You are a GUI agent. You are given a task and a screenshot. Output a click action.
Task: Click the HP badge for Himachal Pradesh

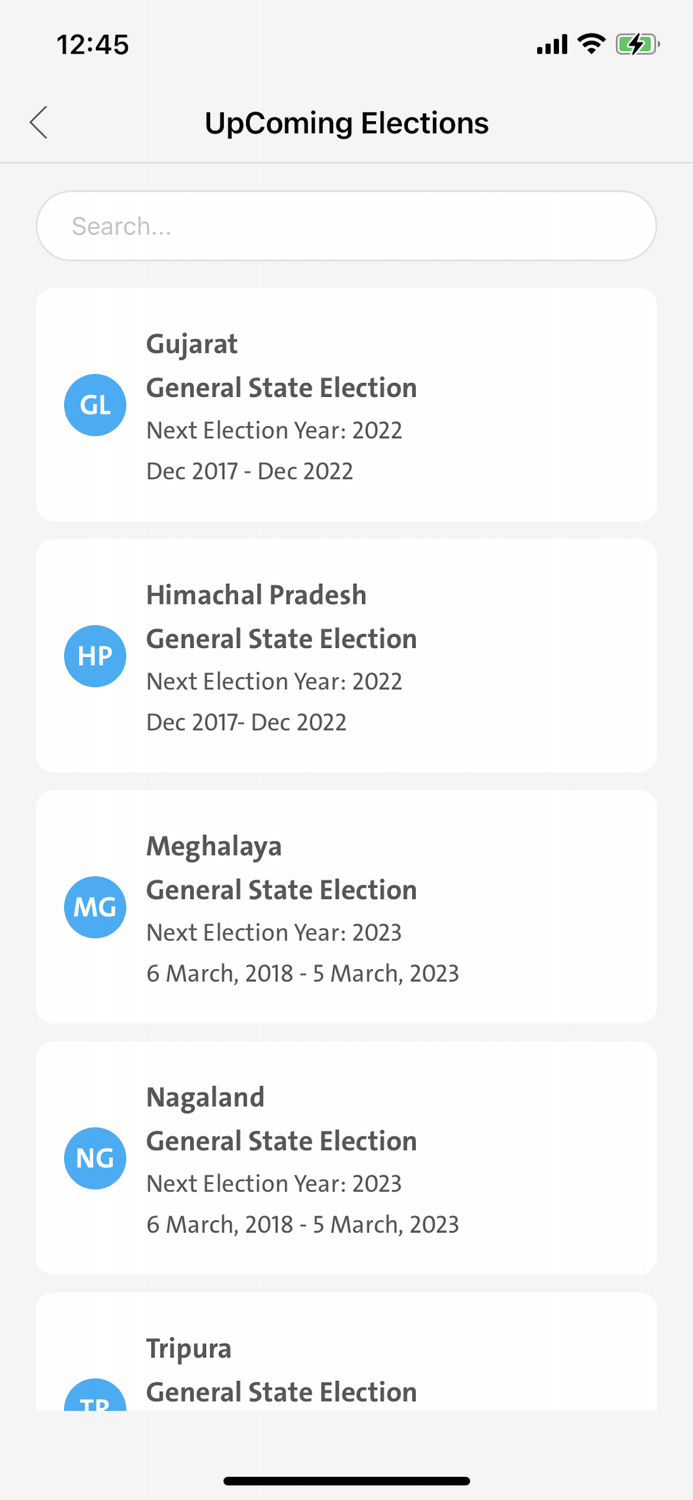click(95, 656)
